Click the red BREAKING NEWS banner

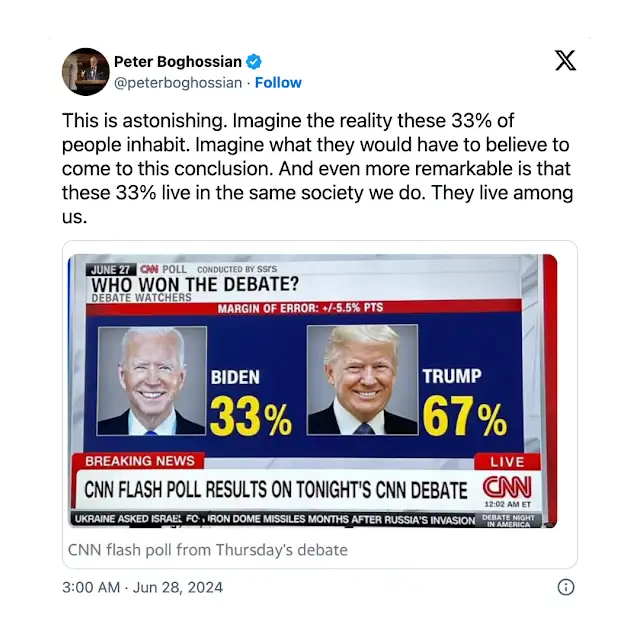(x=139, y=461)
